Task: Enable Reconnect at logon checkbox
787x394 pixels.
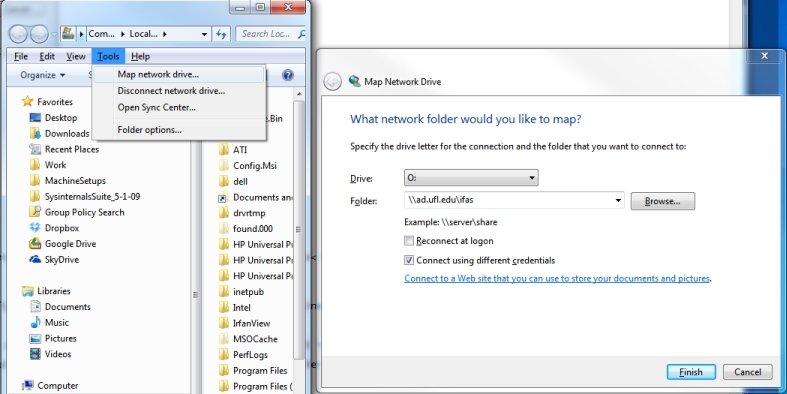Action: pyautogui.click(x=409, y=241)
